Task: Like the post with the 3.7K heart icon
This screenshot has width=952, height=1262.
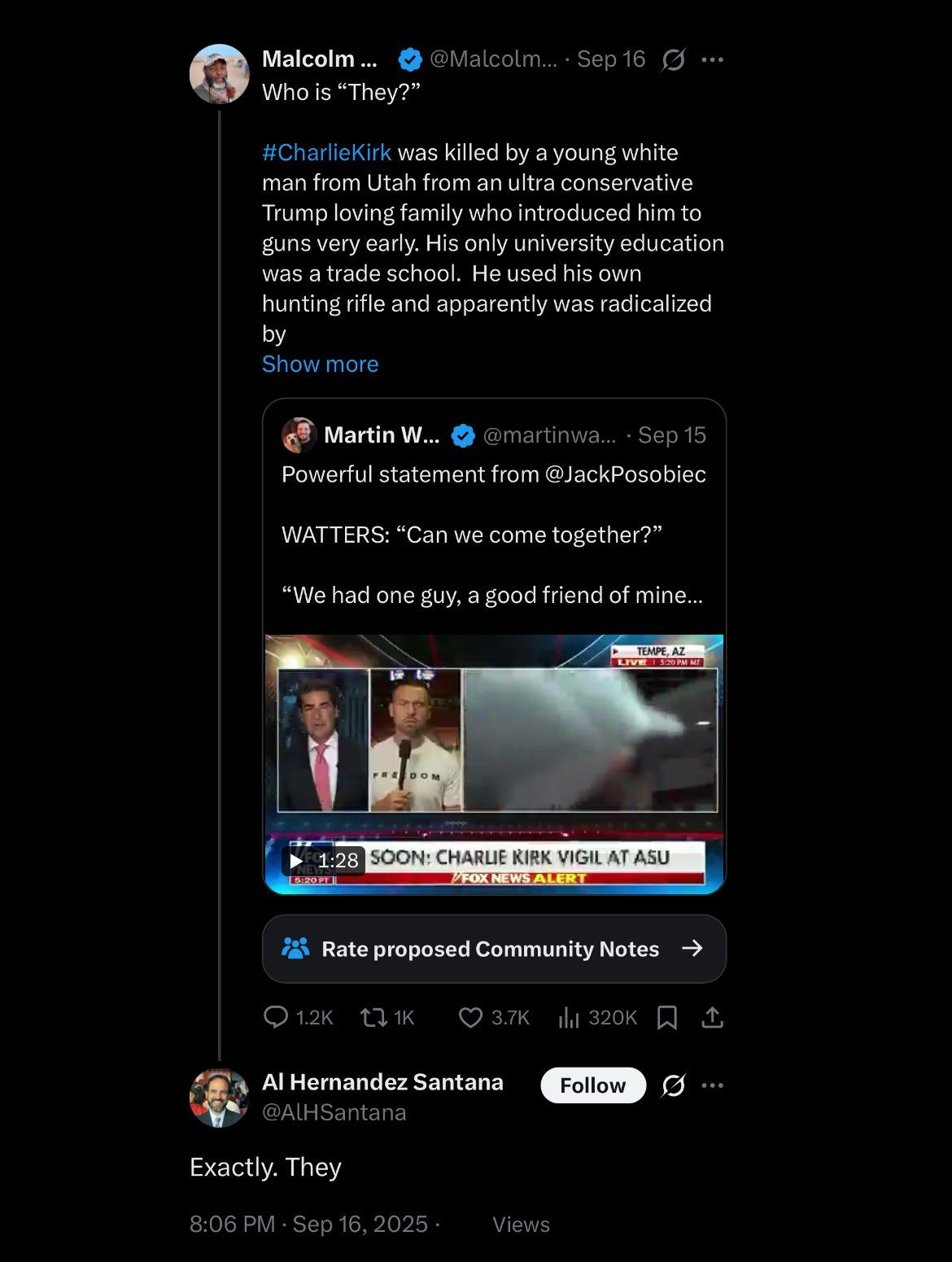Action: [470, 1017]
